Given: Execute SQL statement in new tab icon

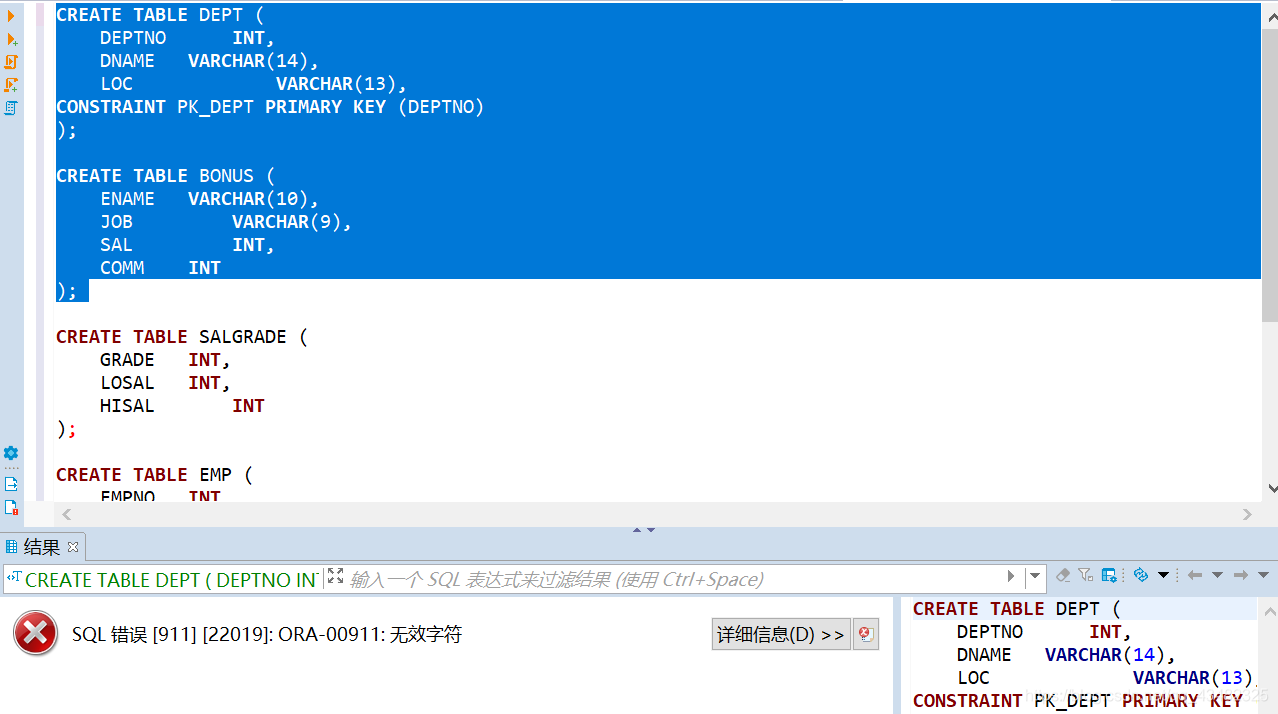Looking at the screenshot, I should point(11,39).
